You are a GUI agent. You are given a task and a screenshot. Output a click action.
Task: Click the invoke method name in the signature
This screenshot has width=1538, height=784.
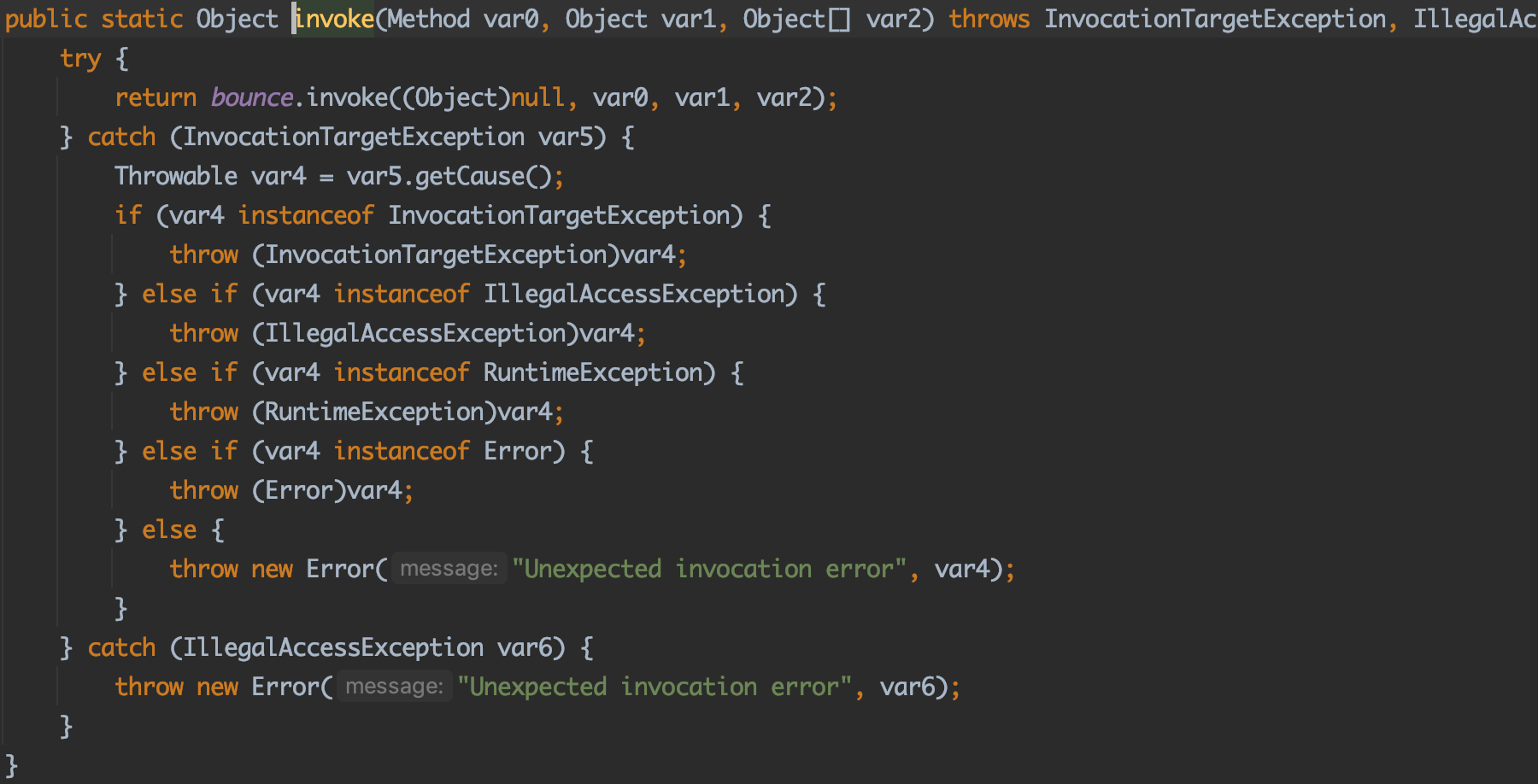[335, 19]
